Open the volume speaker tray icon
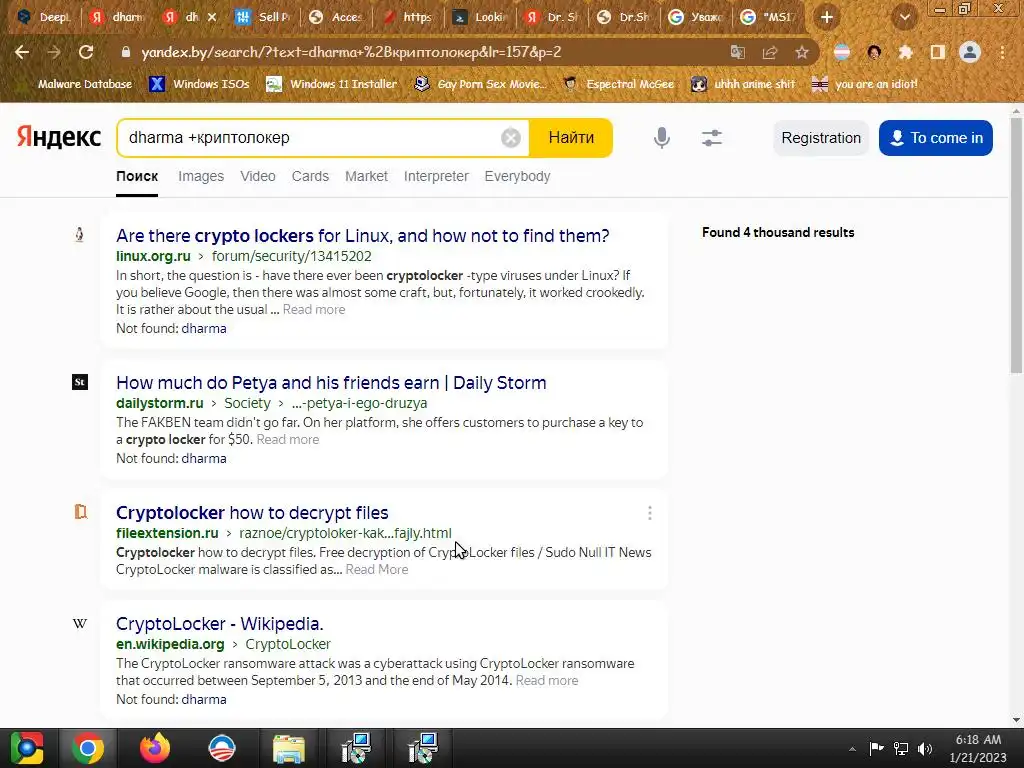Viewport: 1024px width, 768px height. 925,748
